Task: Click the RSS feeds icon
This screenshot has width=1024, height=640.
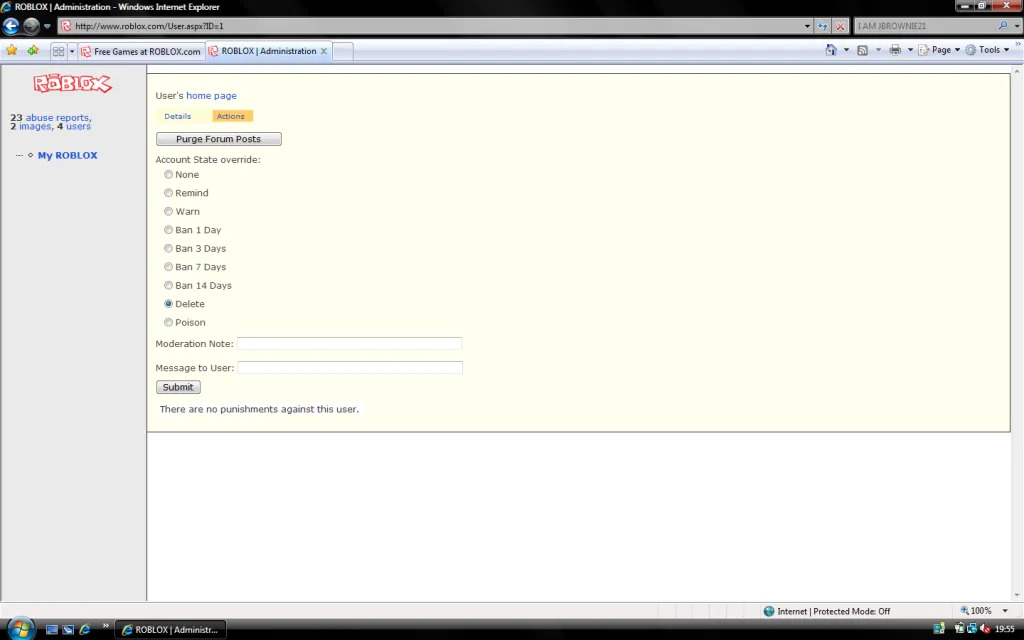Action: tap(863, 50)
